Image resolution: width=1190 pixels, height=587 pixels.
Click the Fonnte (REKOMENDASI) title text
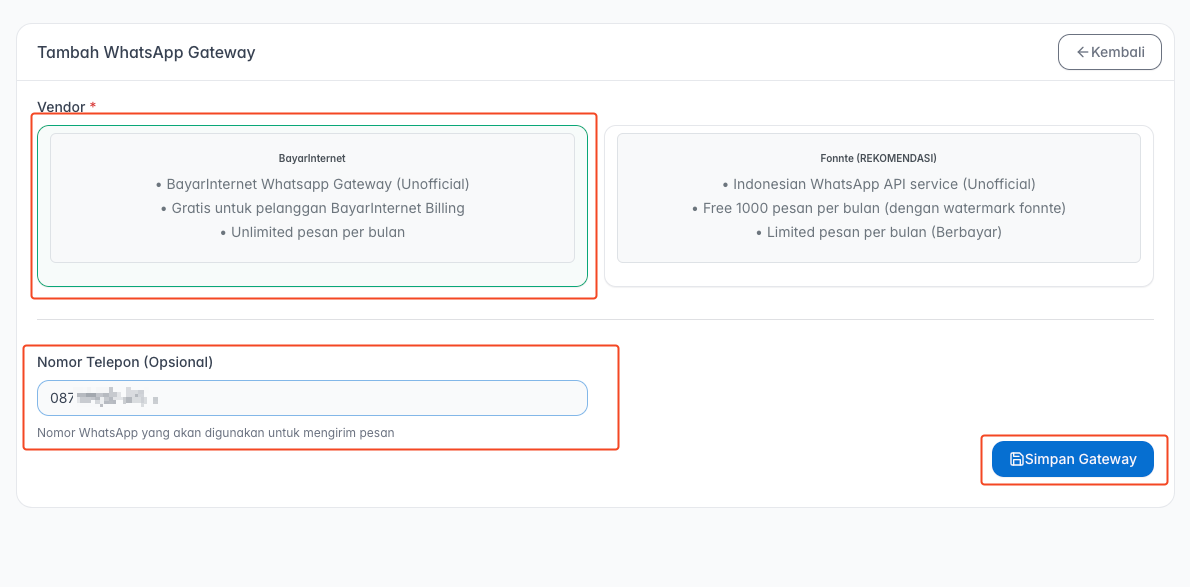tap(878, 158)
